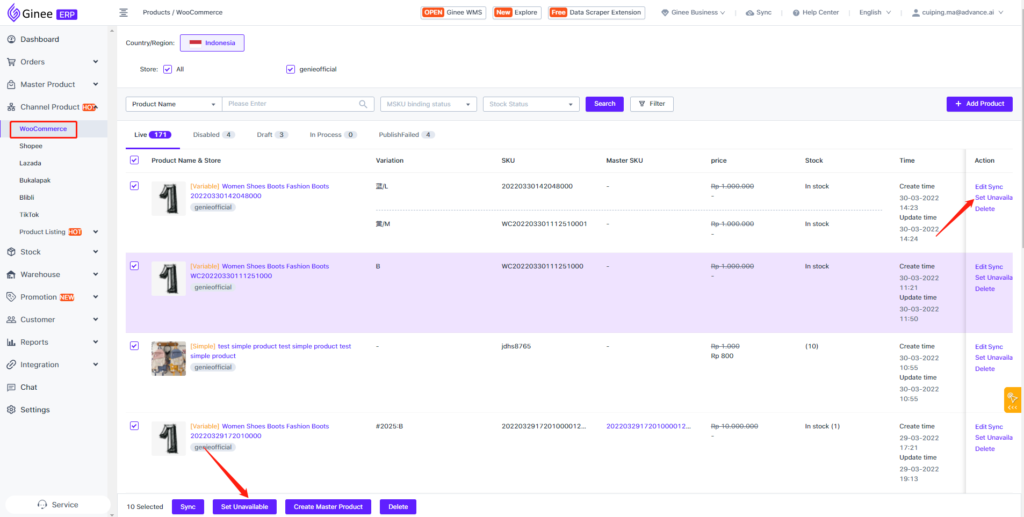Open the Help Center

point(816,12)
